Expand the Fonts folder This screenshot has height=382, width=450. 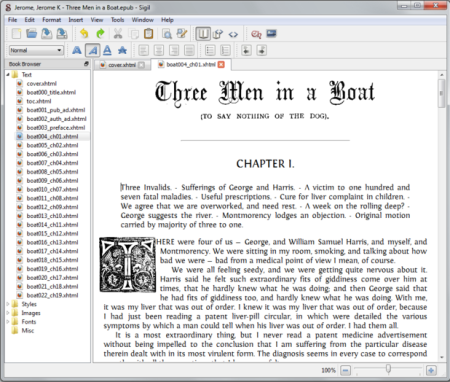tap(8, 322)
